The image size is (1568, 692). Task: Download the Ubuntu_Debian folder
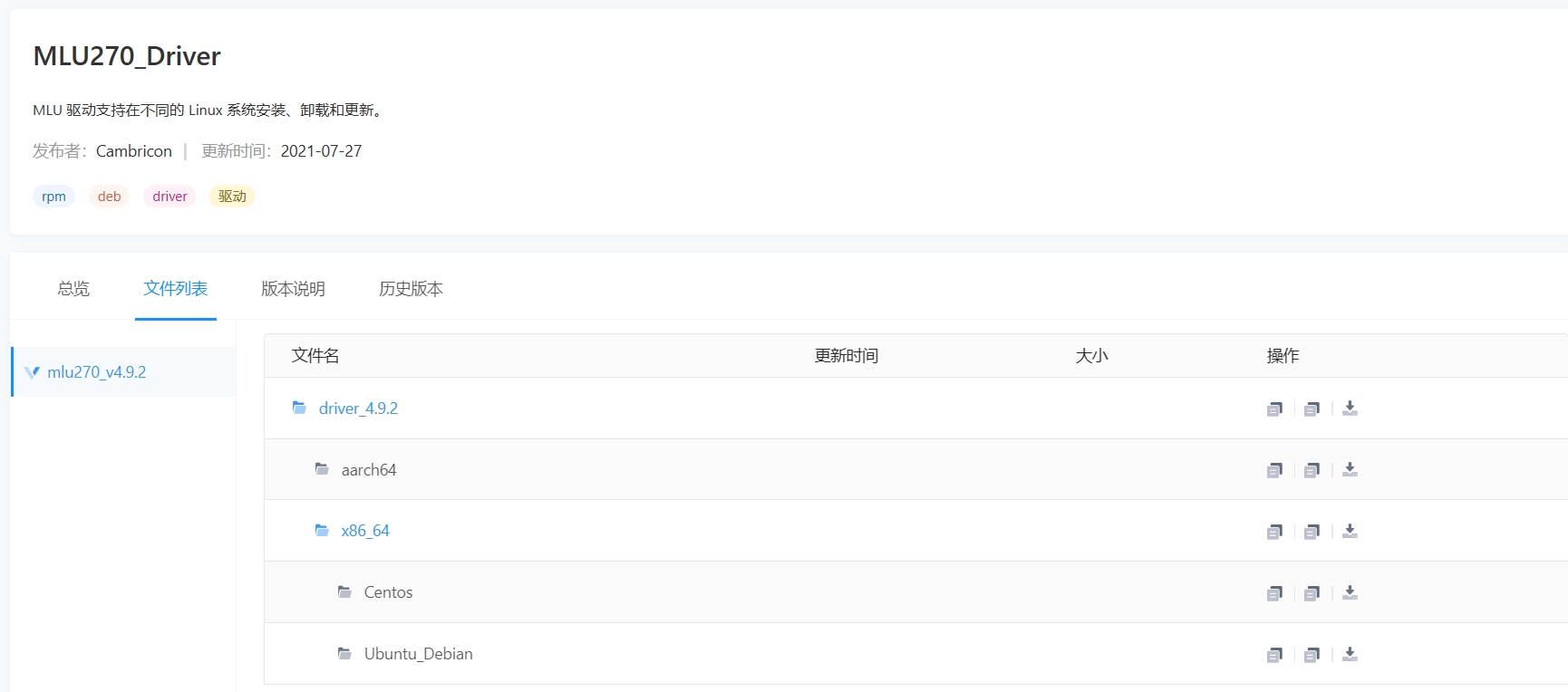(1350, 654)
